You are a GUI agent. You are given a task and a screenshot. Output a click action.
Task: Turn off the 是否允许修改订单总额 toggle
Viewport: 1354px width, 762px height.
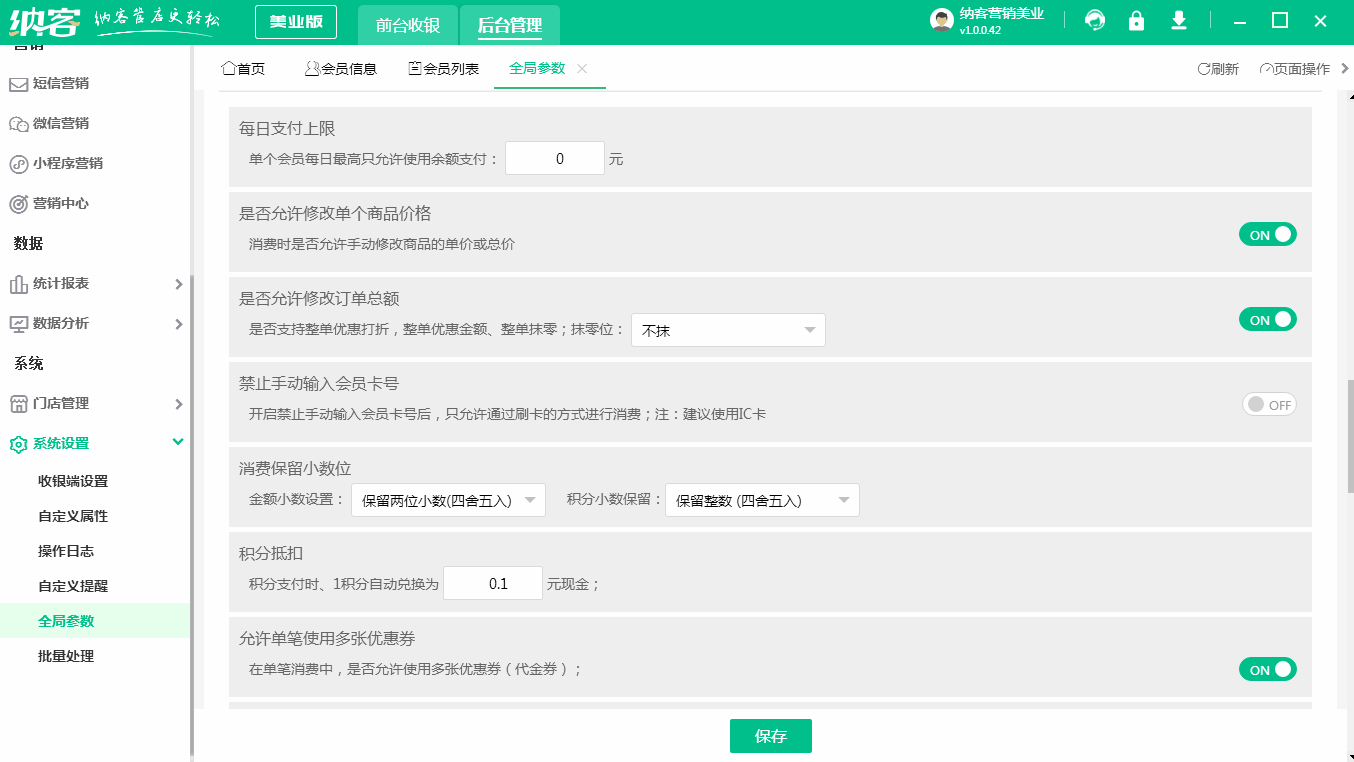click(1267, 319)
